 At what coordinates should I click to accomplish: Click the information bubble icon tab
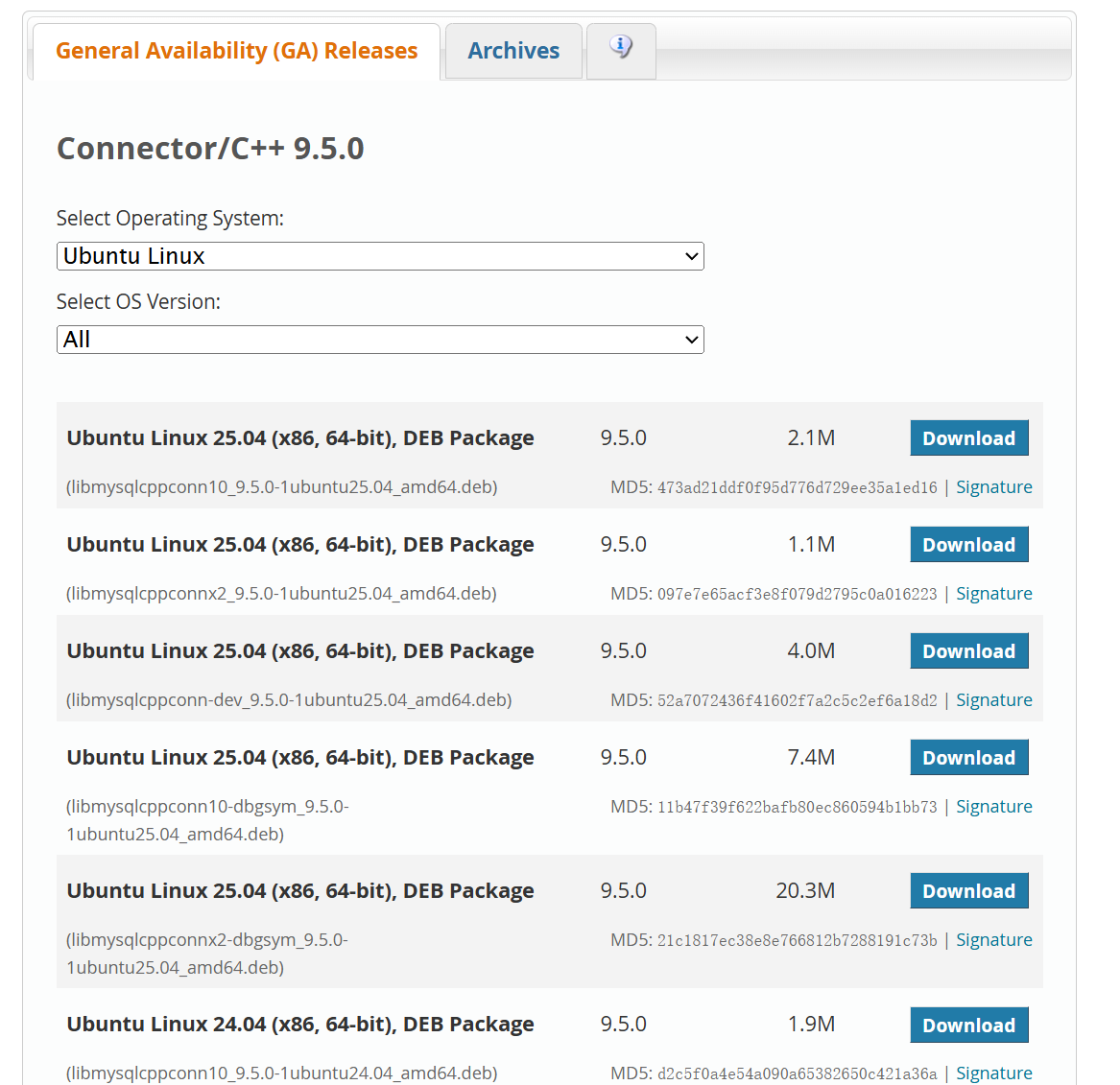click(621, 48)
